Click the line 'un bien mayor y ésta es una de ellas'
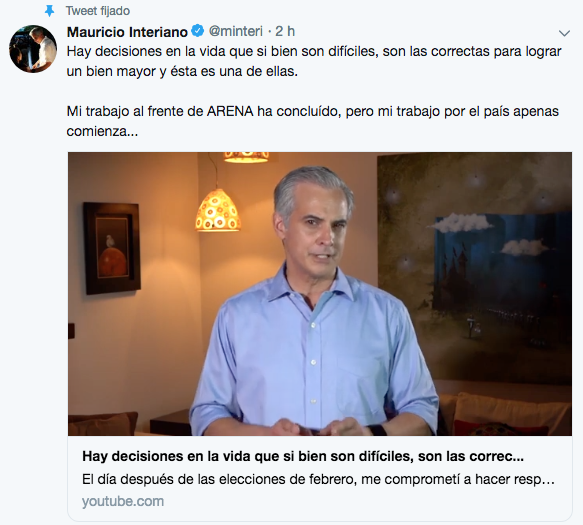 182,71
